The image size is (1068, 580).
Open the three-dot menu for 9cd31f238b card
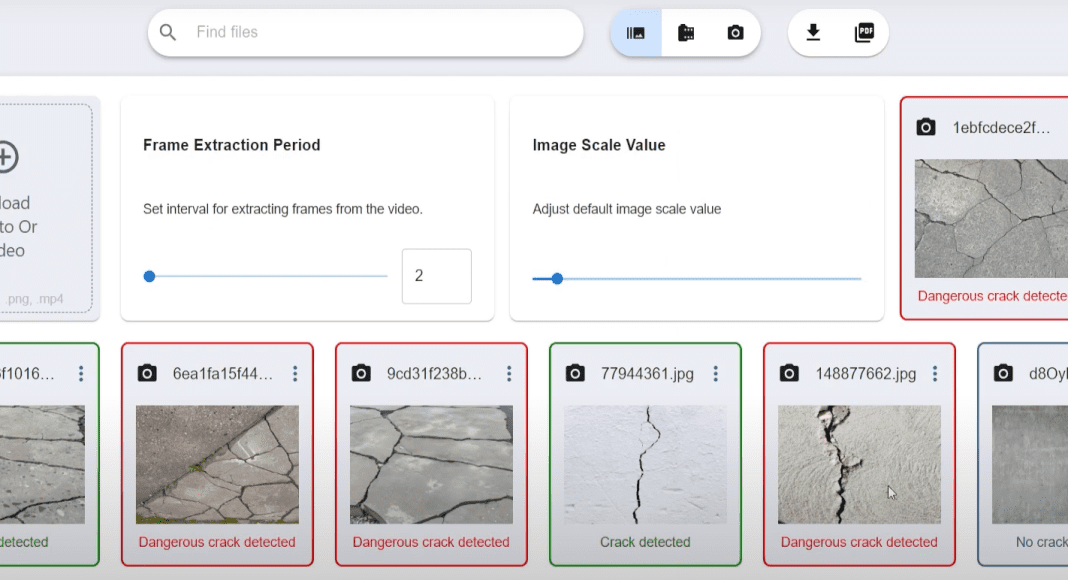(x=509, y=374)
